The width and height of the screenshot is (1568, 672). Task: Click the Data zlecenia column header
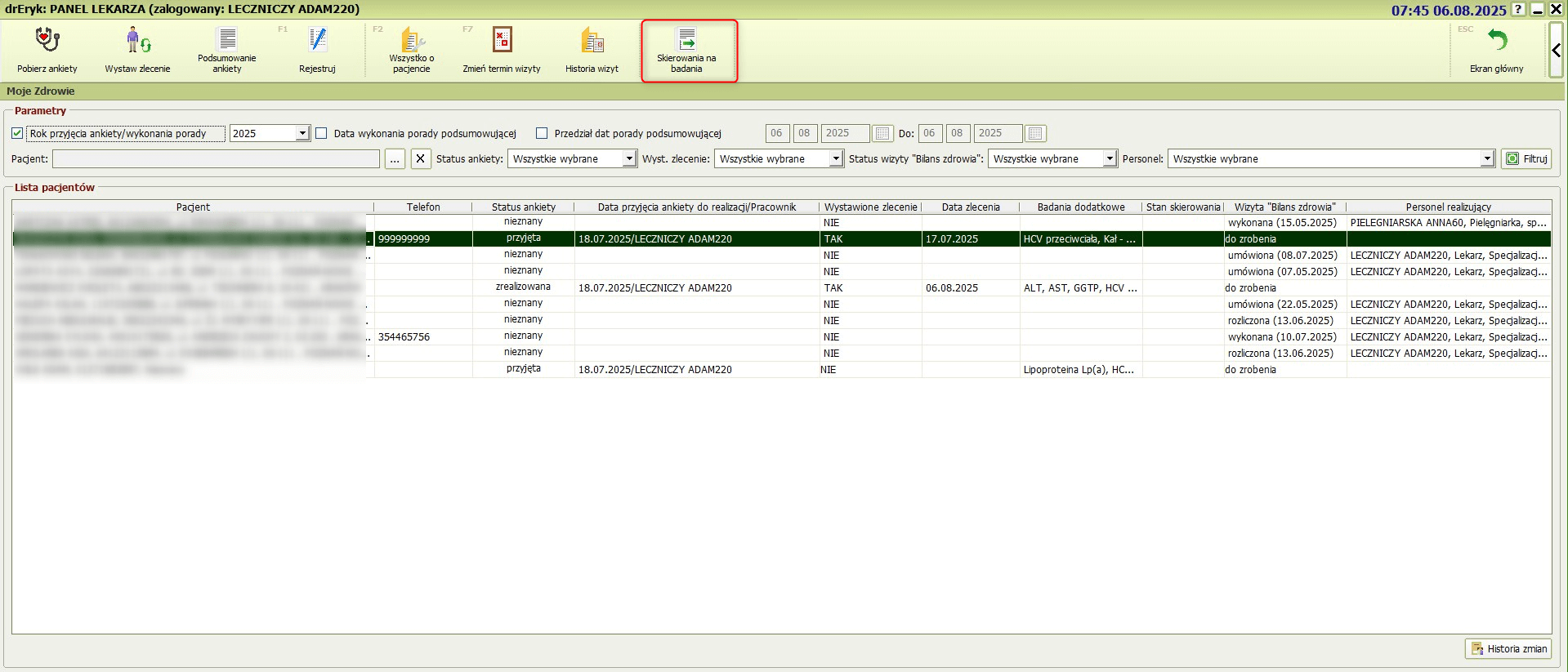tap(970, 207)
